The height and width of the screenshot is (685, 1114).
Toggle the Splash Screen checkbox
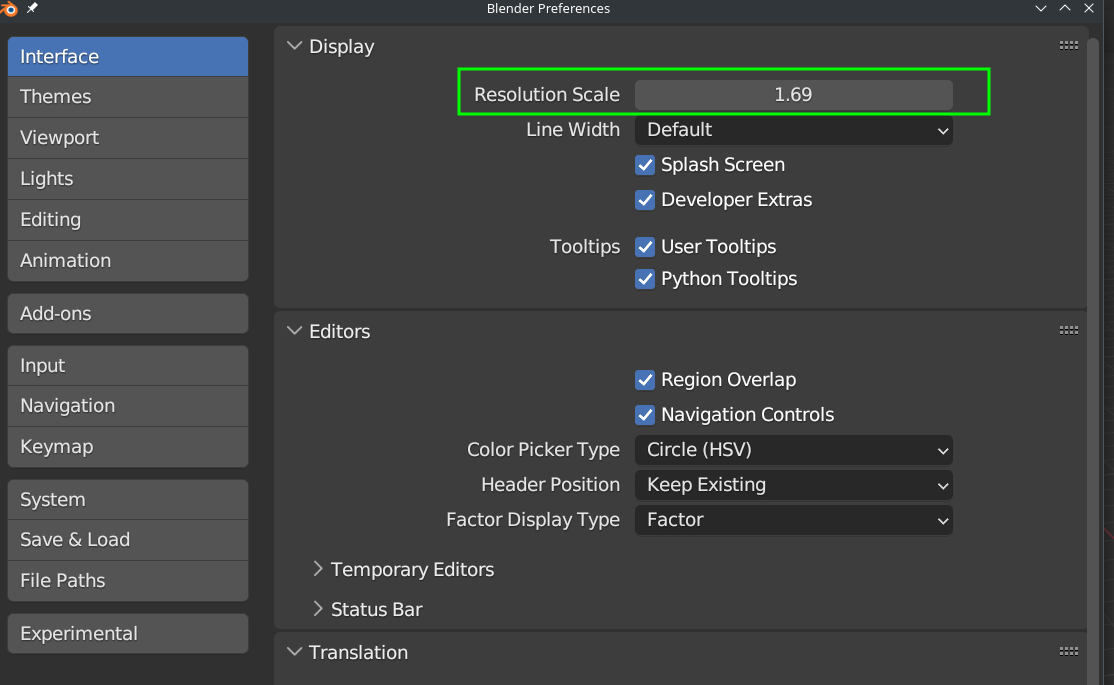(x=645, y=165)
